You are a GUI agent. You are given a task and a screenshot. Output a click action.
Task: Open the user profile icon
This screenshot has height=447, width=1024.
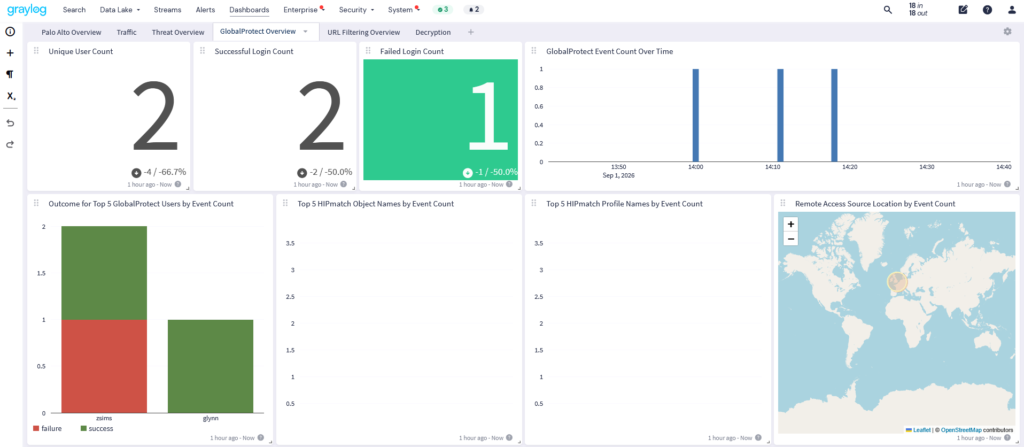point(1012,10)
